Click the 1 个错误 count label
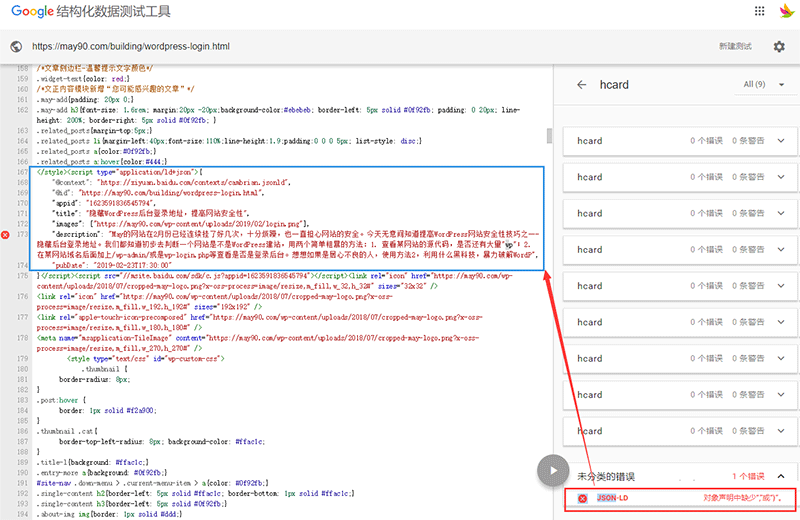This screenshot has width=800, height=520. pos(748,476)
